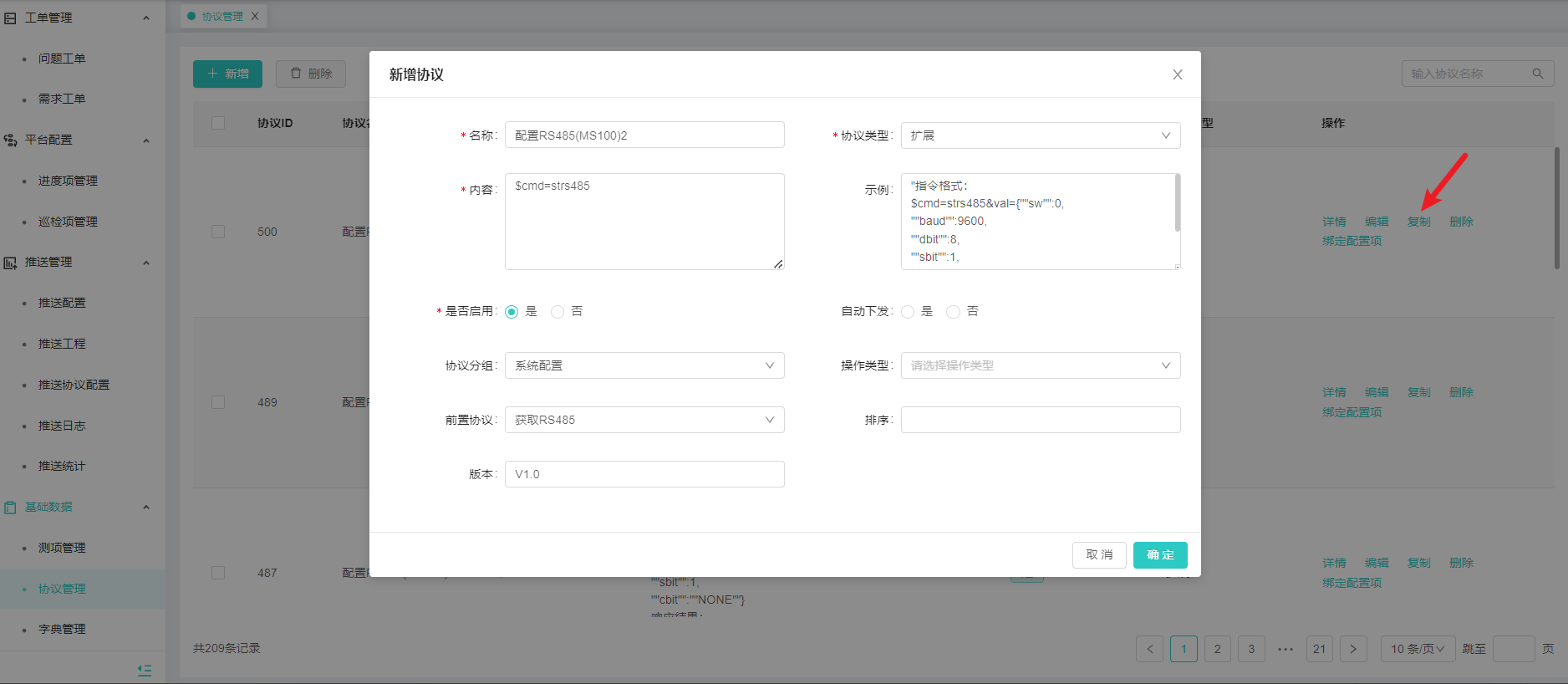Click the 平台配置 sidebar icon
The height and width of the screenshot is (684, 1568).
(10, 140)
